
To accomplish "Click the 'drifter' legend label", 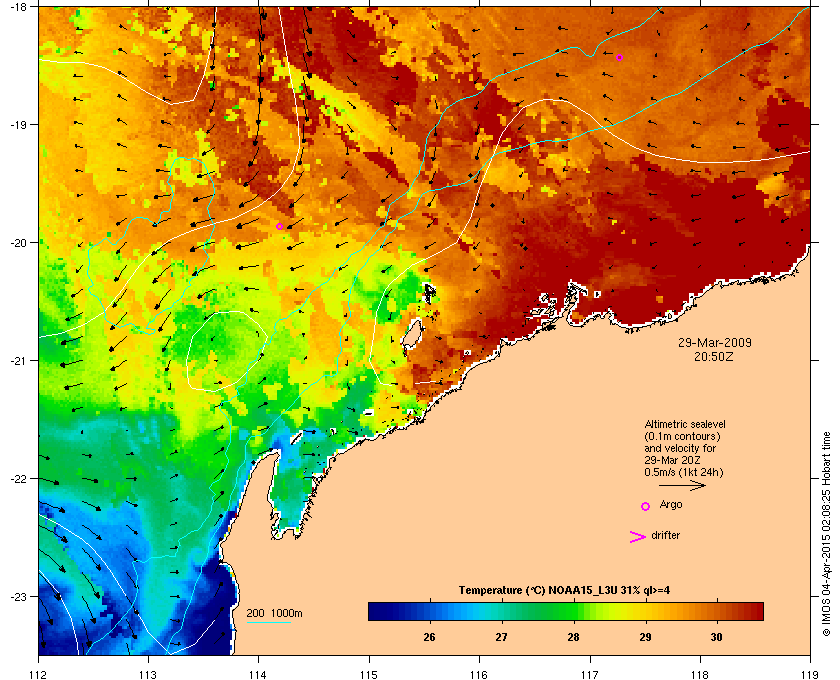I will click(665, 535).
